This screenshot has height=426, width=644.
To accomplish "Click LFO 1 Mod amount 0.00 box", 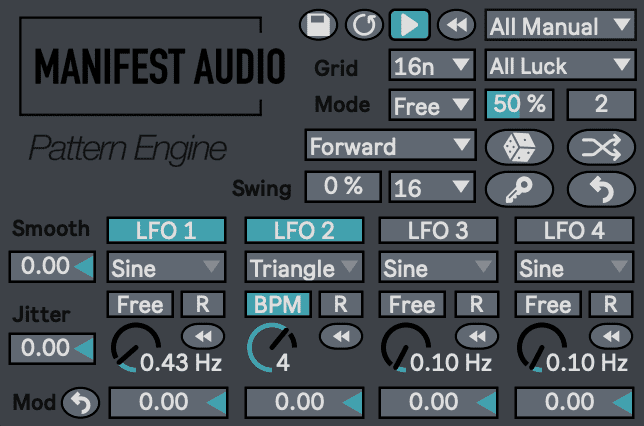I will (168, 402).
